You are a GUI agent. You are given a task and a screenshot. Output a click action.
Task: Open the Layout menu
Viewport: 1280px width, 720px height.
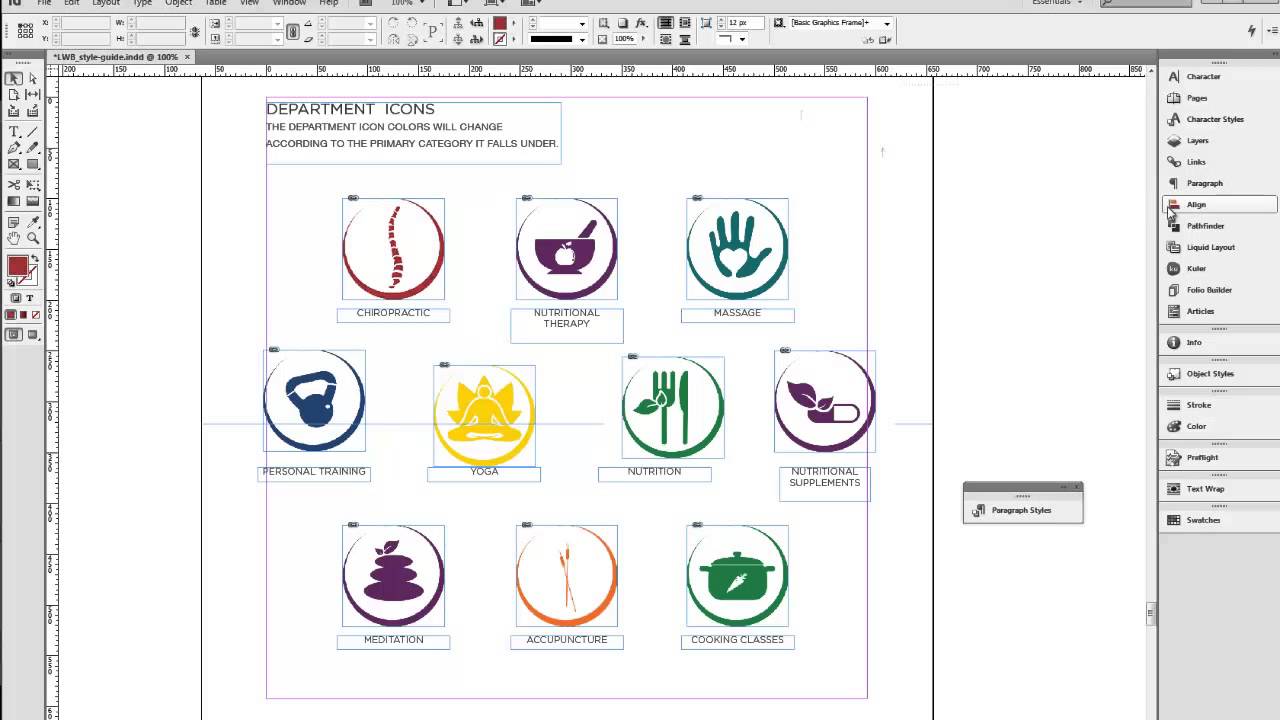click(x=106, y=2)
